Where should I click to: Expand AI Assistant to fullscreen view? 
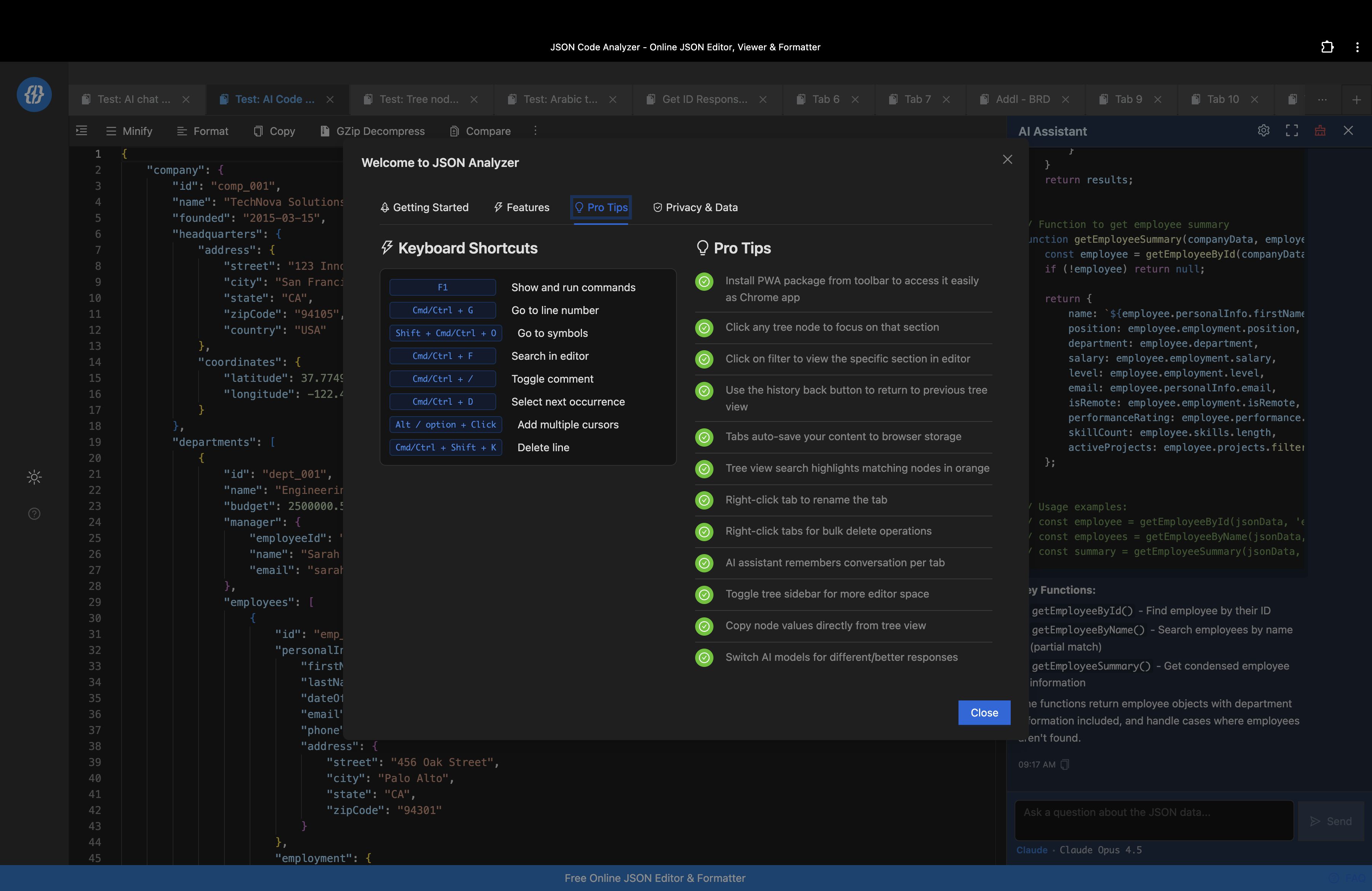pyautogui.click(x=1292, y=131)
